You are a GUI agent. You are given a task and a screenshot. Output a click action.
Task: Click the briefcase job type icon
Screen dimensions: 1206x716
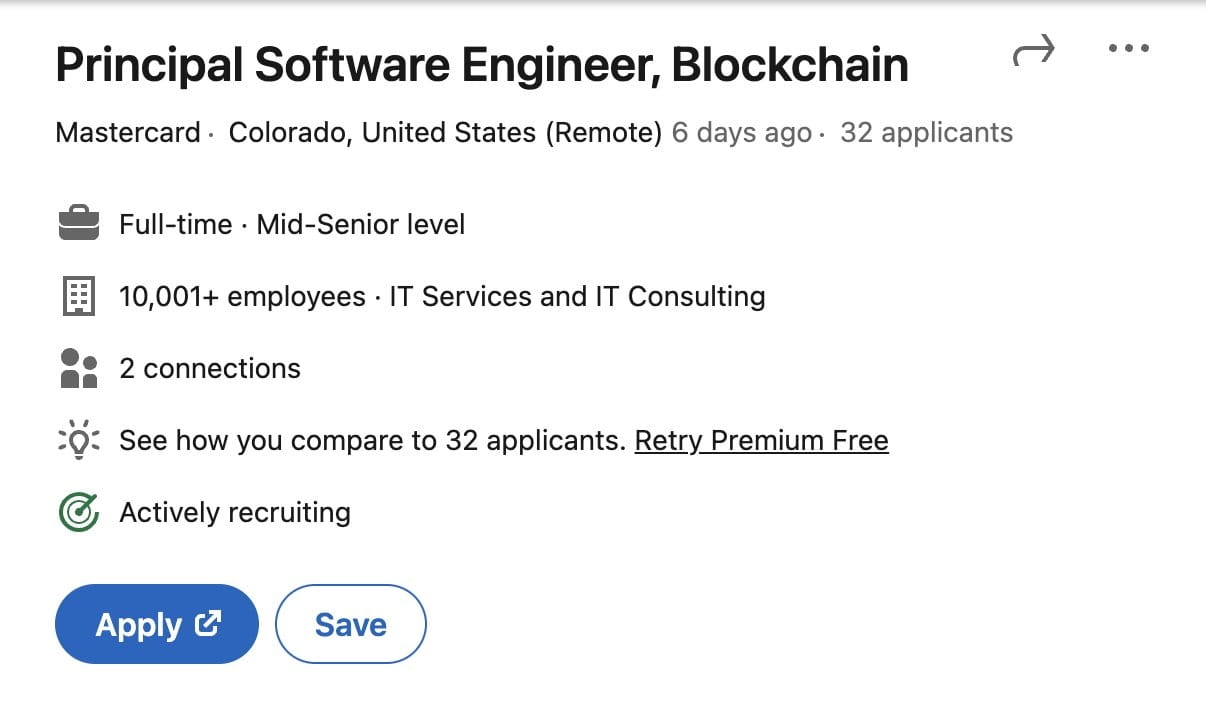point(79,224)
